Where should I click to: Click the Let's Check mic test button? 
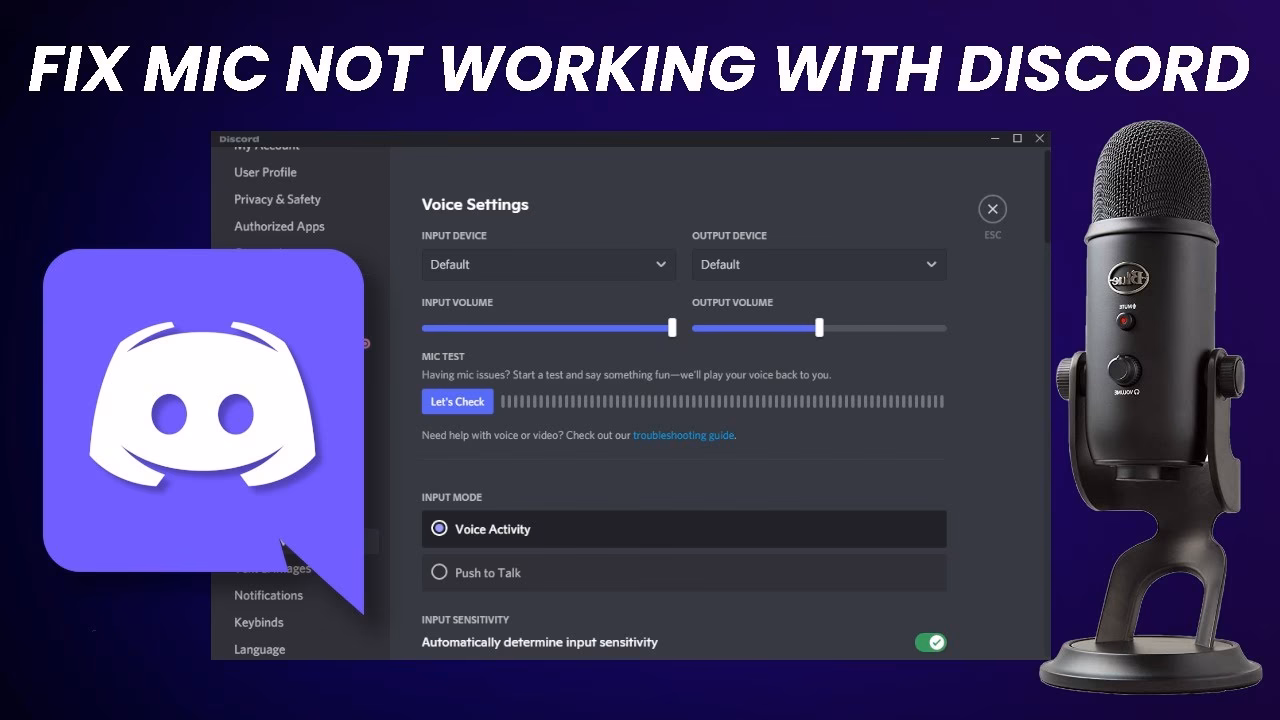[x=457, y=402]
